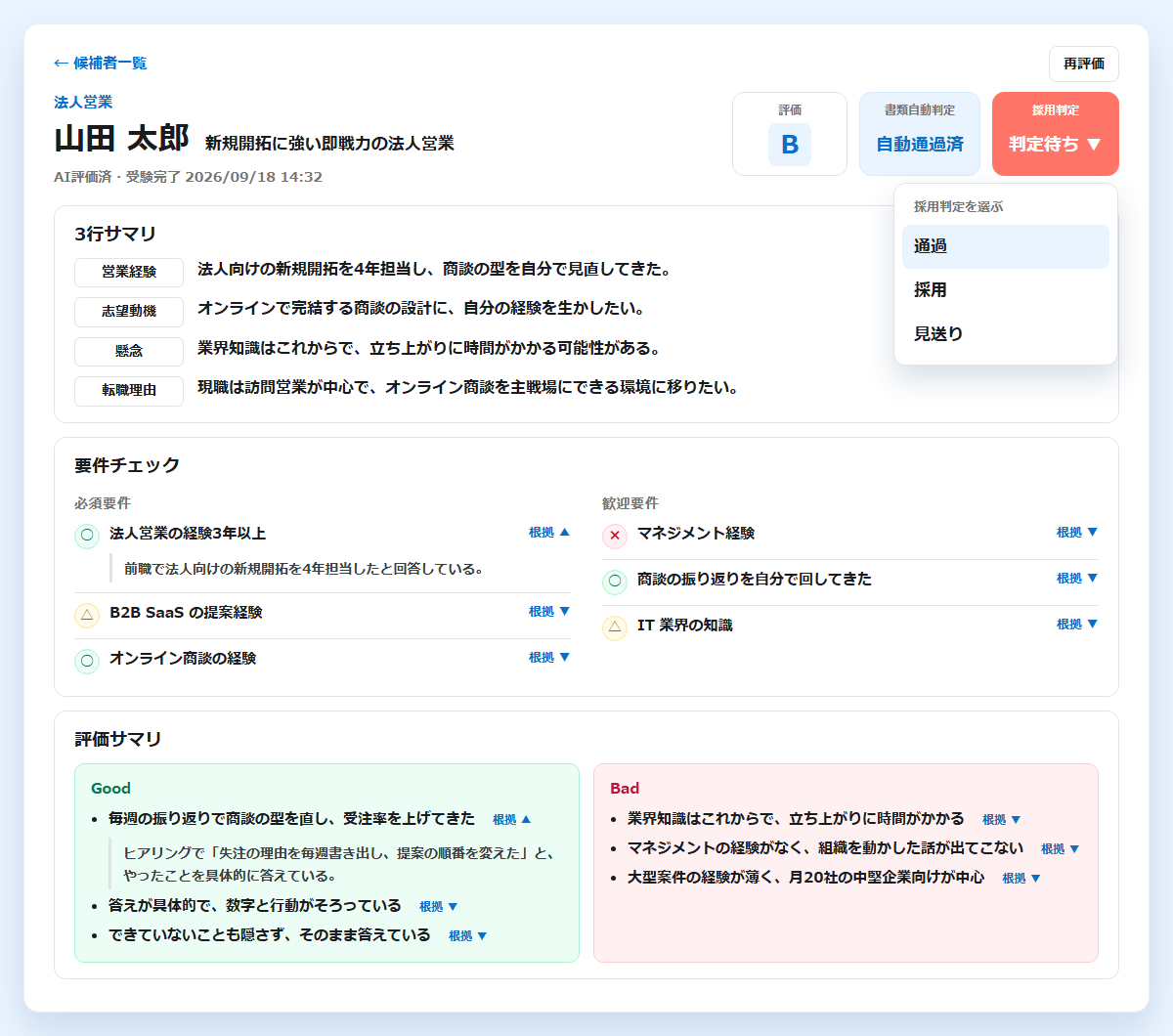
Task: Click the 3行サマリ heading
Action: tap(115, 234)
